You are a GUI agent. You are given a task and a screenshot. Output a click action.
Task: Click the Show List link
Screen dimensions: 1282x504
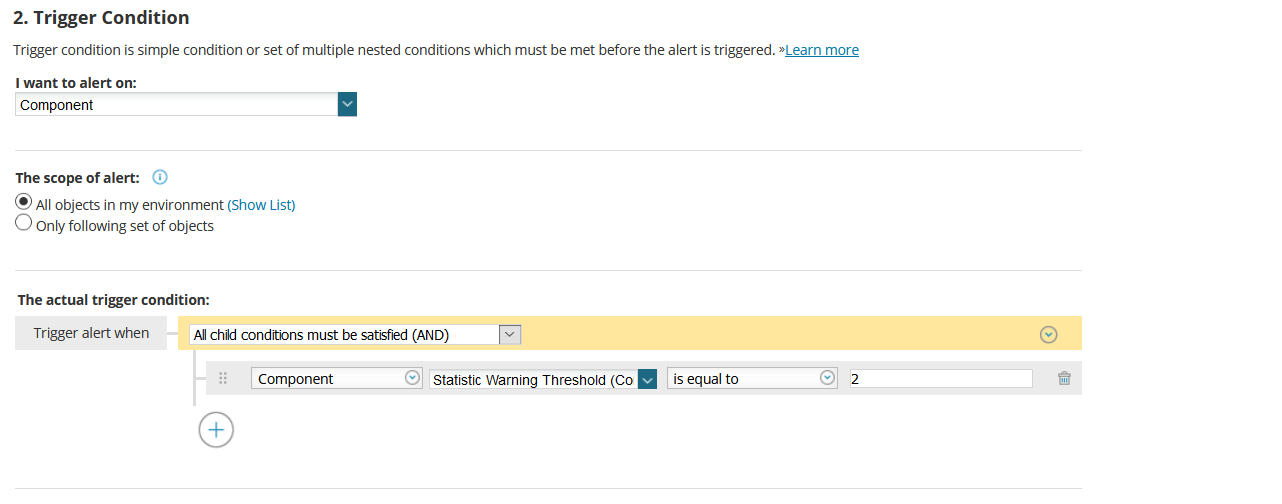coord(261,205)
